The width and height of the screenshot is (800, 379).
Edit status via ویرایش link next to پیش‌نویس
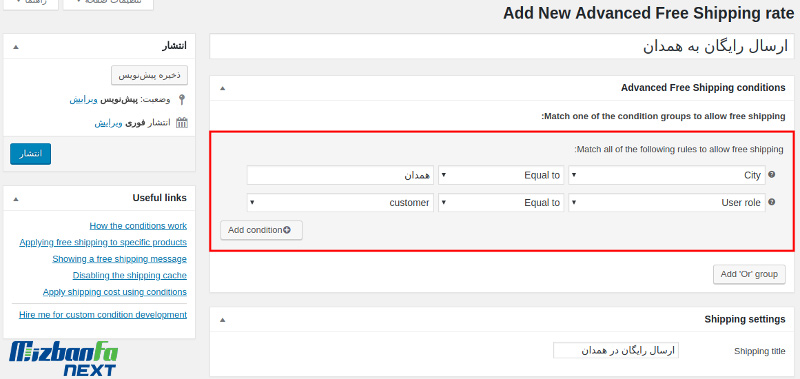click(83, 99)
